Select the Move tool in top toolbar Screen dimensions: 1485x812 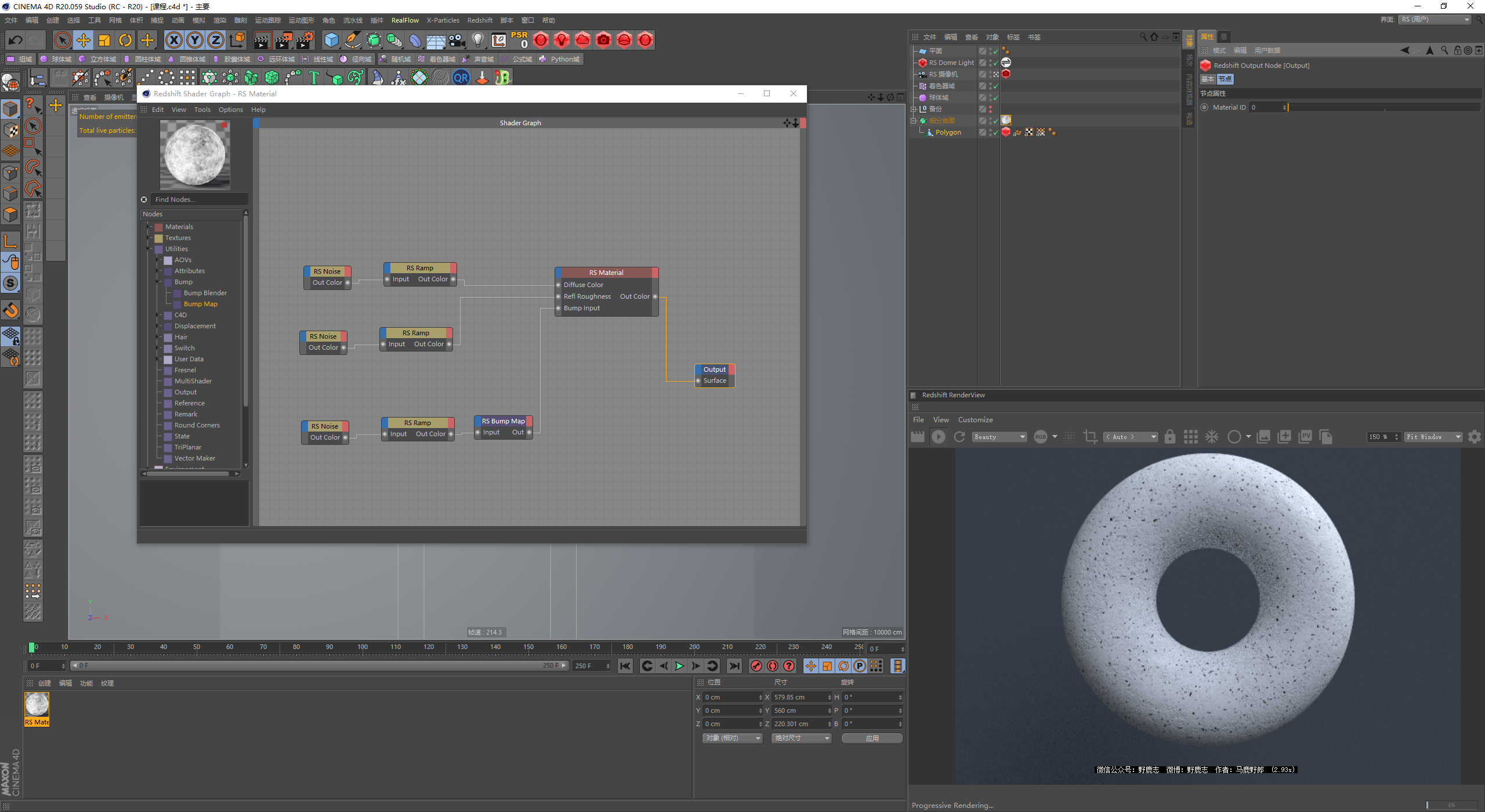tap(84, 40)
